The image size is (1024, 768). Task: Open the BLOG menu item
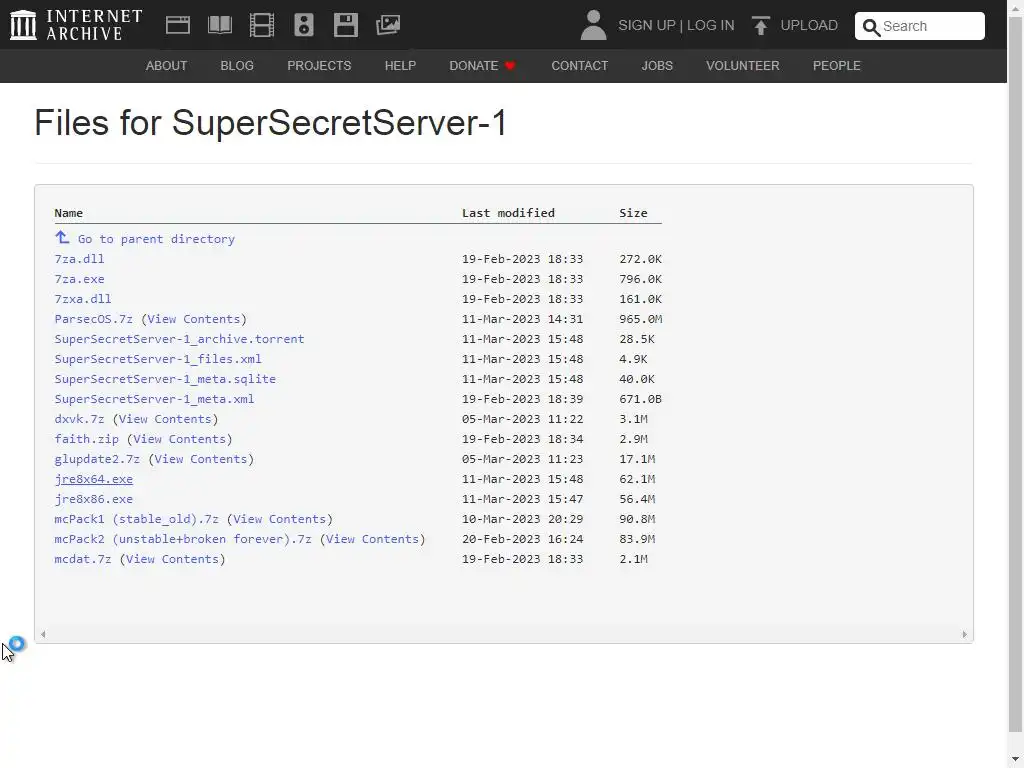point(237,66)
